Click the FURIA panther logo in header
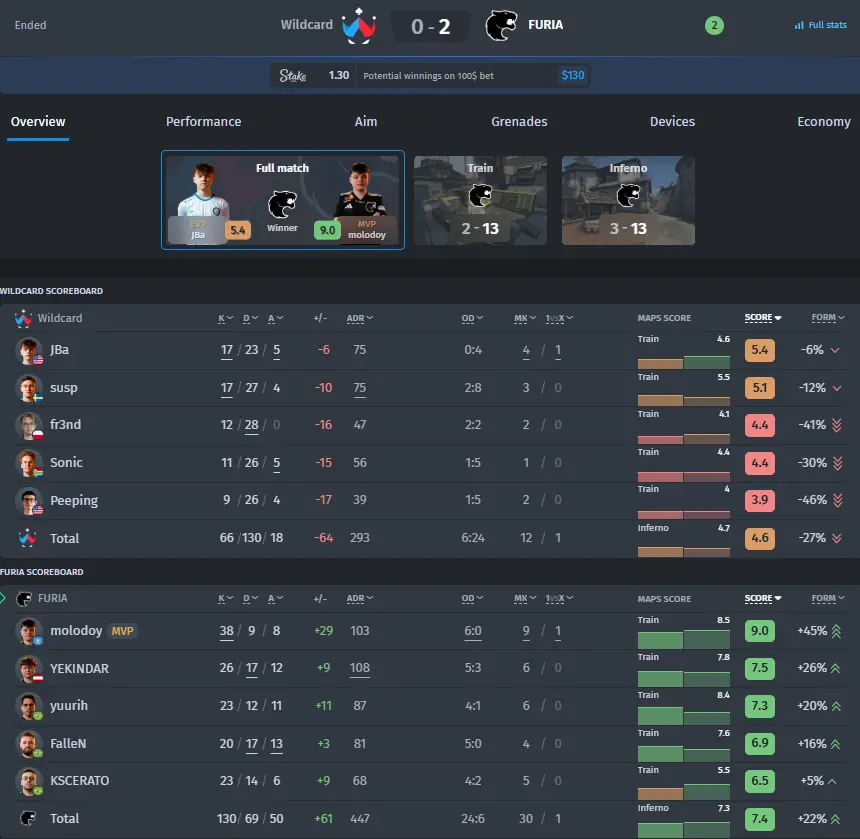This screenshot has height=839, width=860. coord(501,25)
